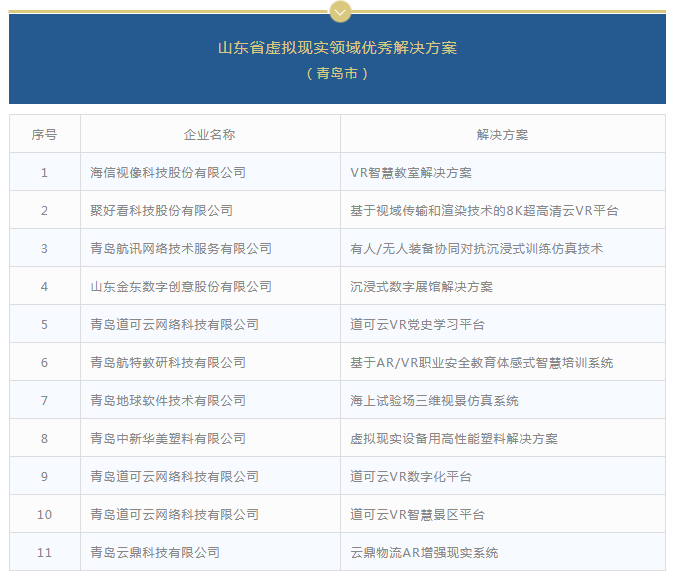Click the 序号 column header

tap(44, 134)
